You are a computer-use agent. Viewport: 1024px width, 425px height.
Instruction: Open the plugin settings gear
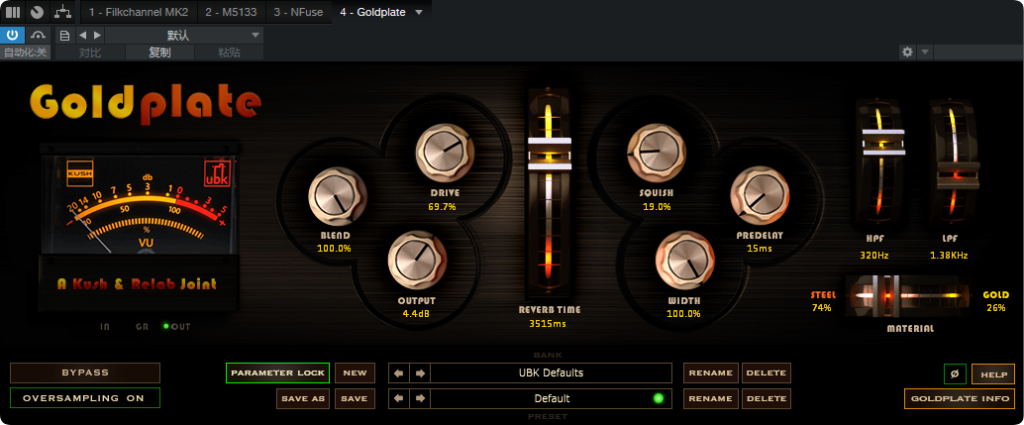click(906, 52)
